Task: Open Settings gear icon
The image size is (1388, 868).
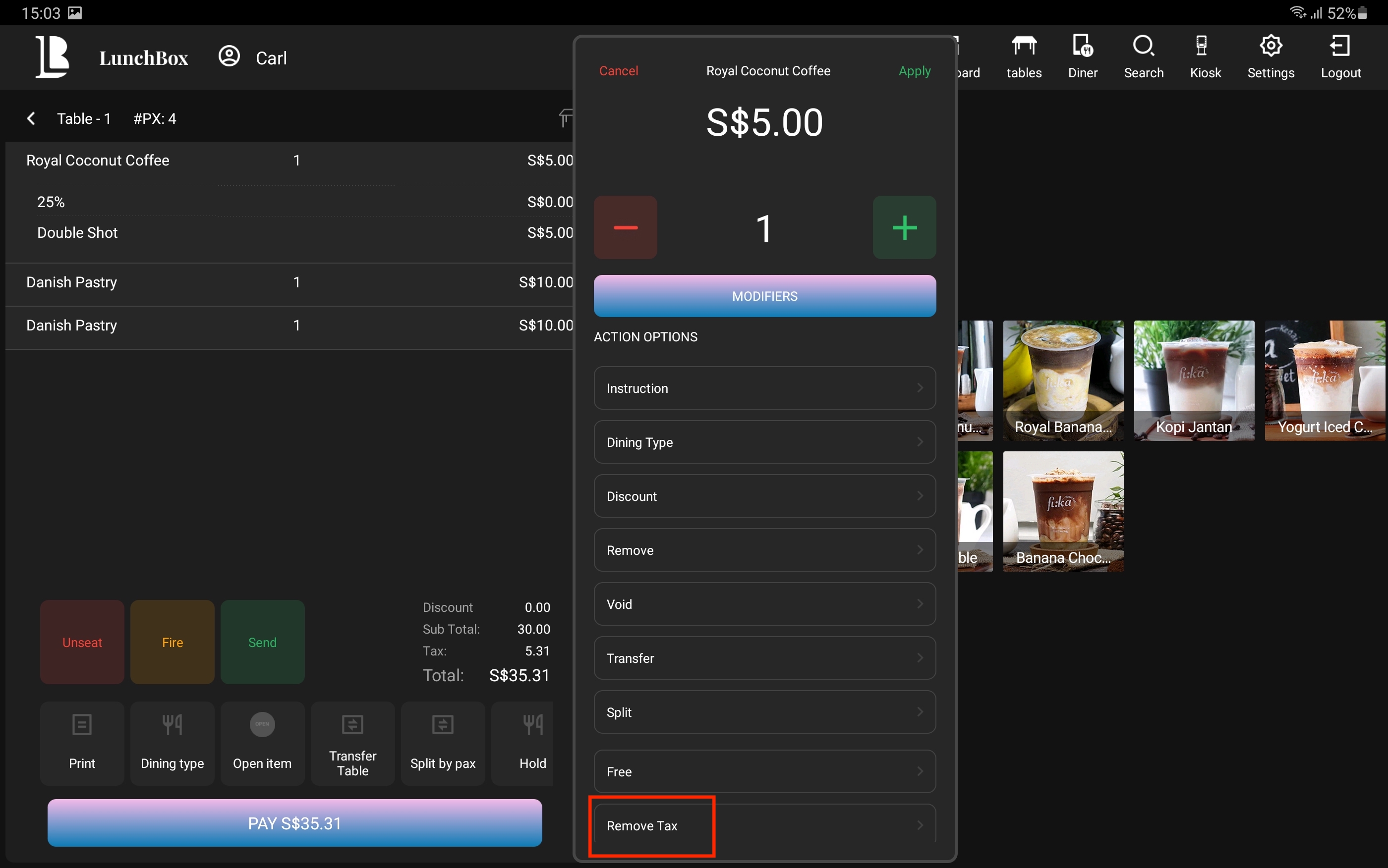Action: click(x=1271, y=47)
